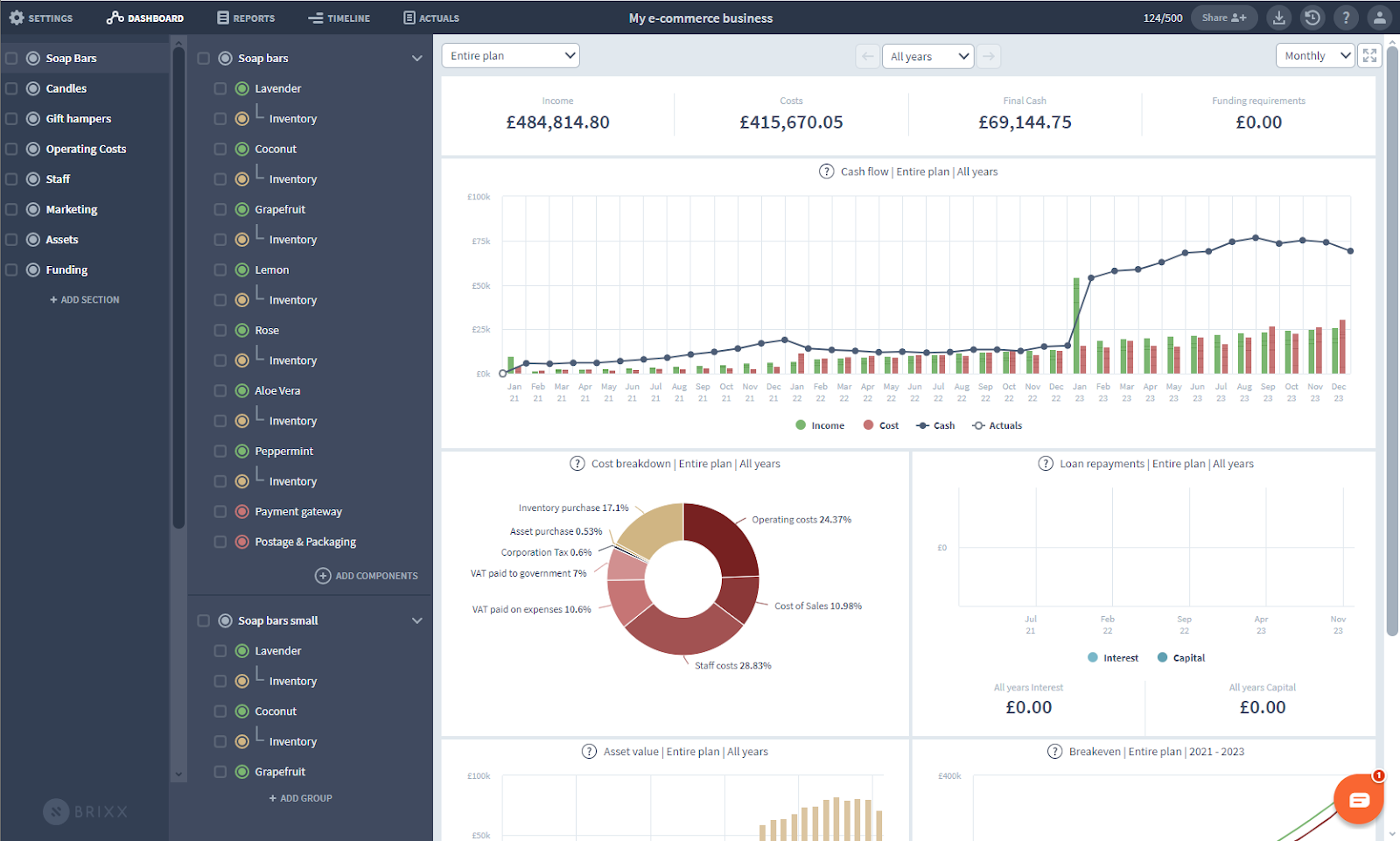1400x841 pixels.
Task: Open the All years dropdown
Action: pyautogui.click(x=927, y=57)
